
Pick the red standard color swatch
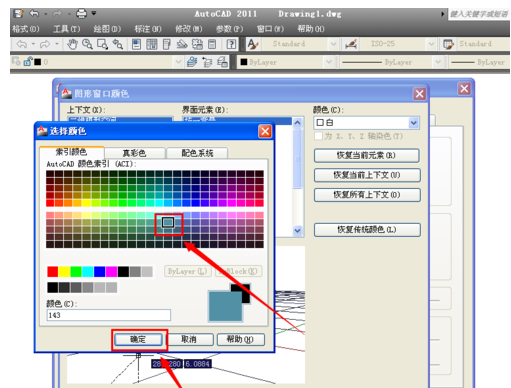click(53, 272)
